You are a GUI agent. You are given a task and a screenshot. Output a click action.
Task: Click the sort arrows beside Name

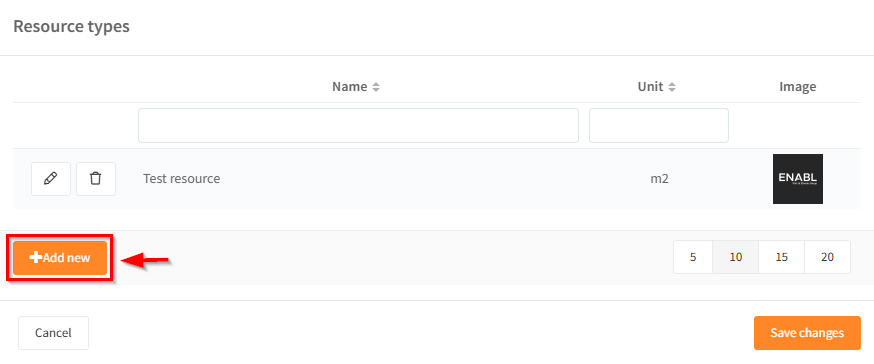(376, 87)
